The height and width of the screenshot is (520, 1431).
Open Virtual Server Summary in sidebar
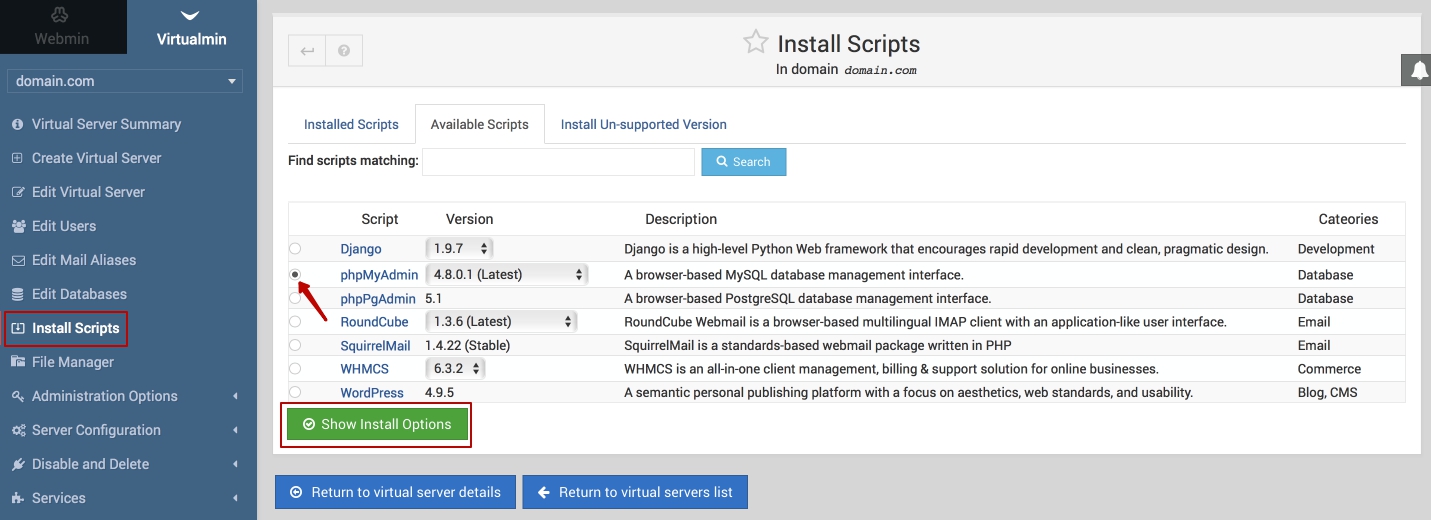coord(106,124)
